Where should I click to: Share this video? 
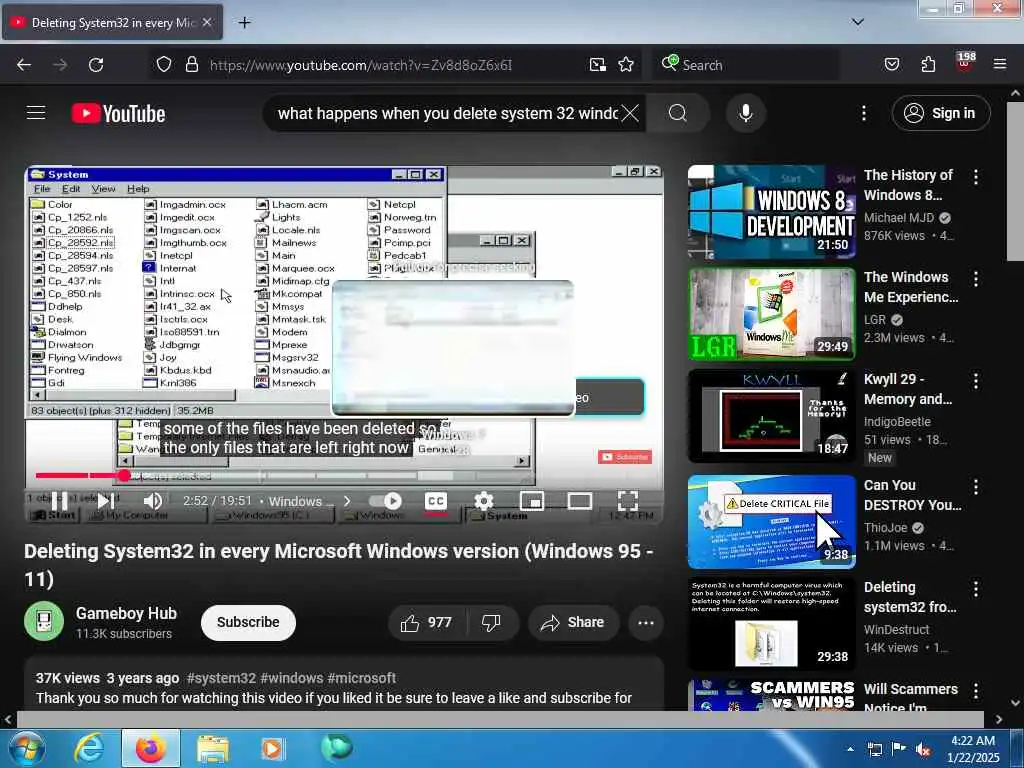click(572, 623)
